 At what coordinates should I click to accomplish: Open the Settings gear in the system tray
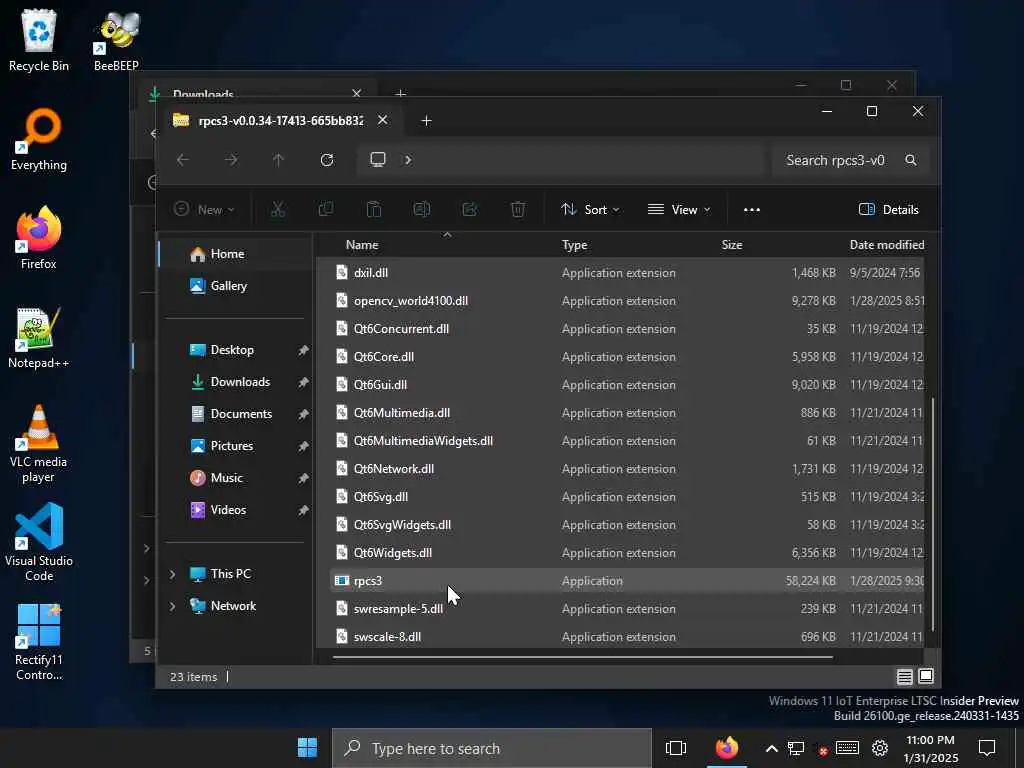pyautogui.click(x=880, y=748)
